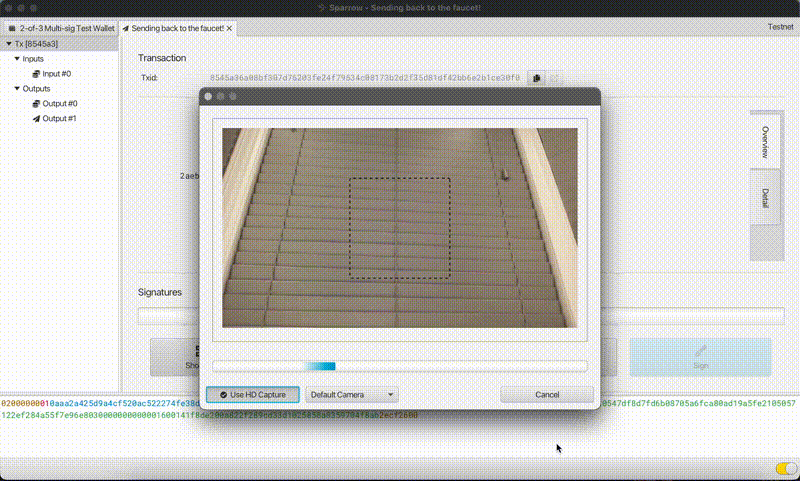Copy the transaction ID with the copy icon
The width and height of the screenshot is (800, 481).
536,78
